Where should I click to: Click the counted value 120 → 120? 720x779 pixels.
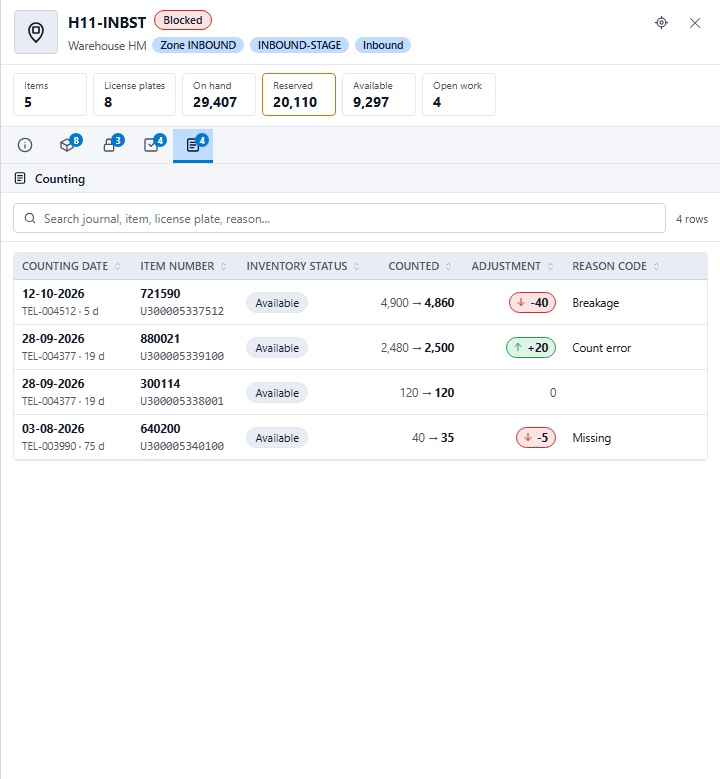tap(427, 393)
